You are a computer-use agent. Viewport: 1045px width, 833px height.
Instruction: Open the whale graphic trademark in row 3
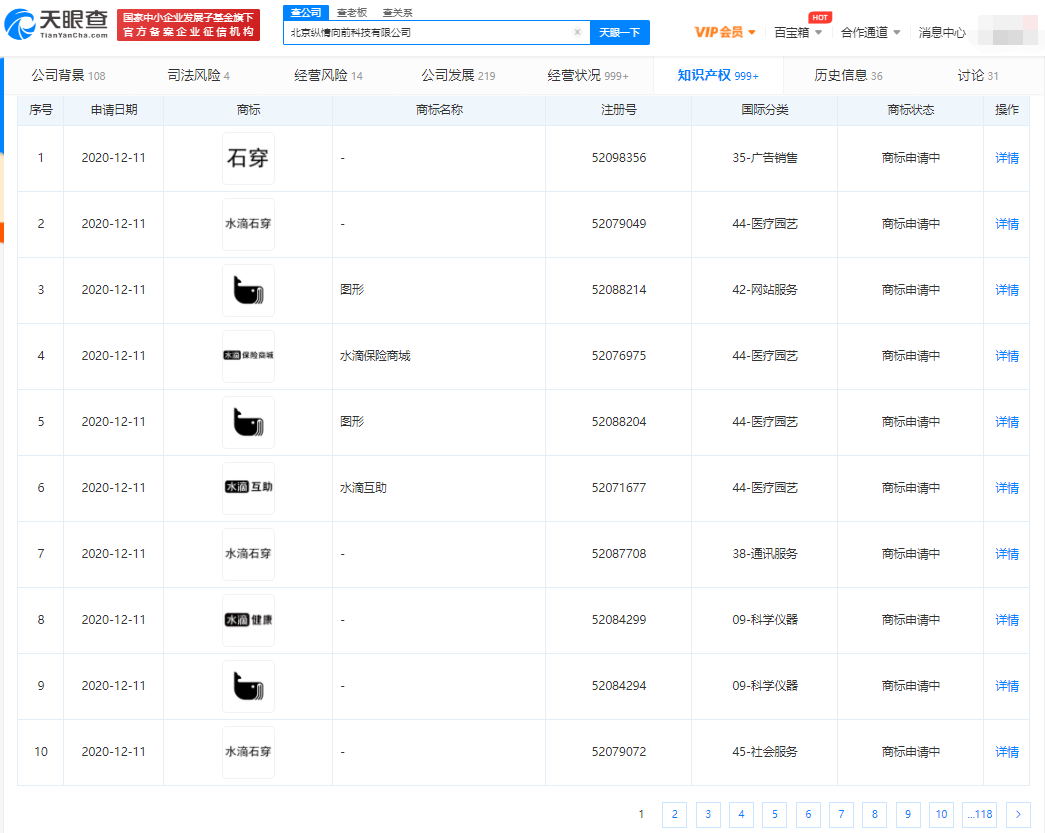click(248, 290)
